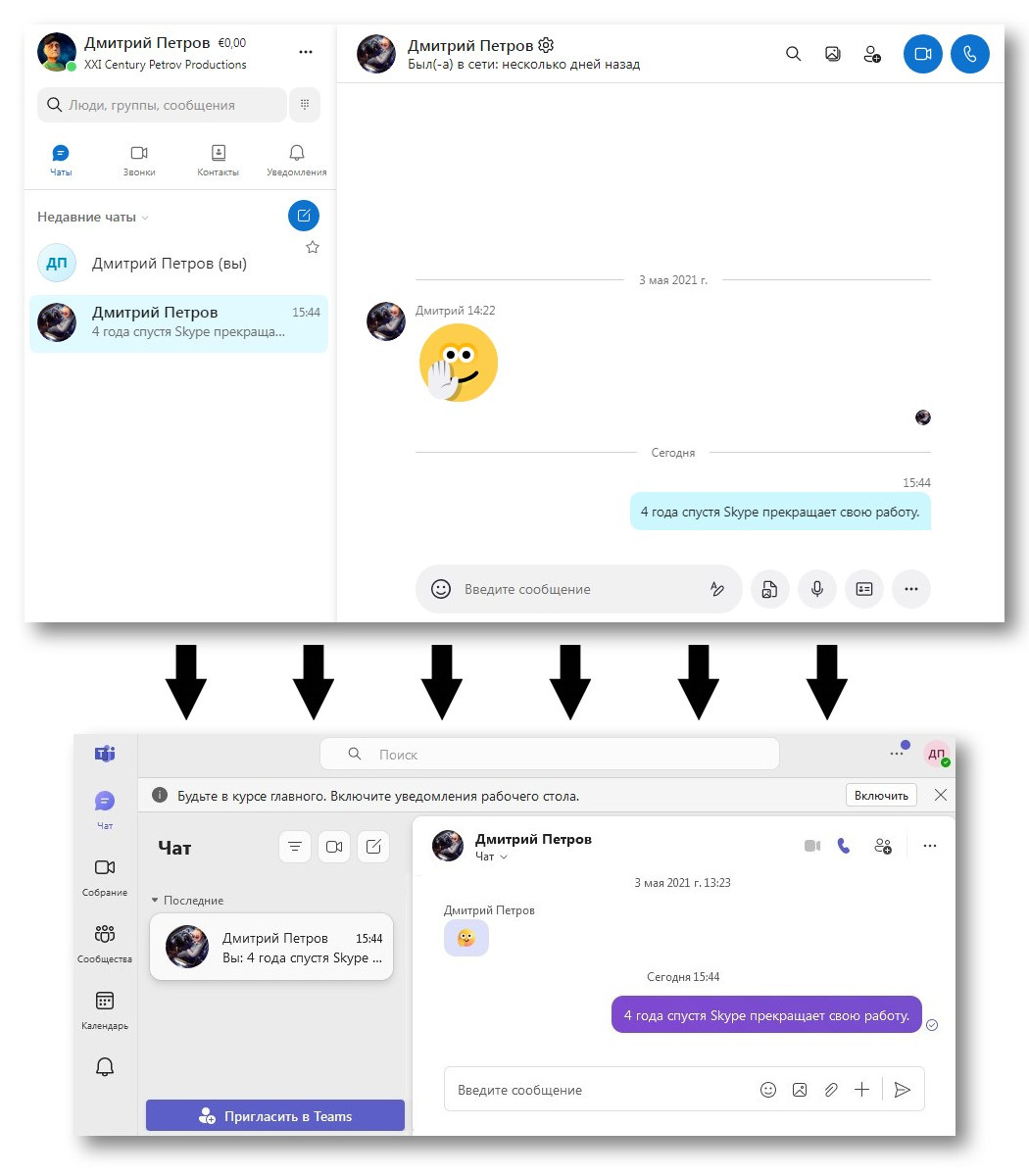Viewport: 1029px width, 1176px height.
Task: Open Teams Communities in sidebar
Action: point(105,945)
